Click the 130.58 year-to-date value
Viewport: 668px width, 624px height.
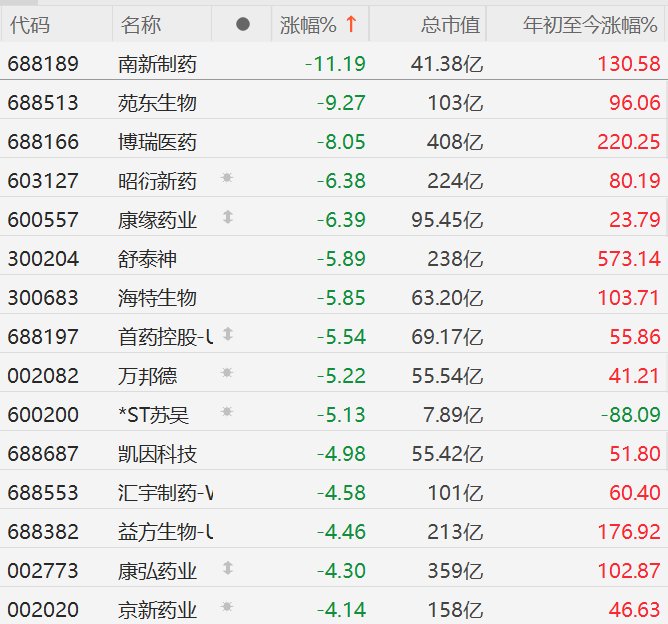point(629,64)
